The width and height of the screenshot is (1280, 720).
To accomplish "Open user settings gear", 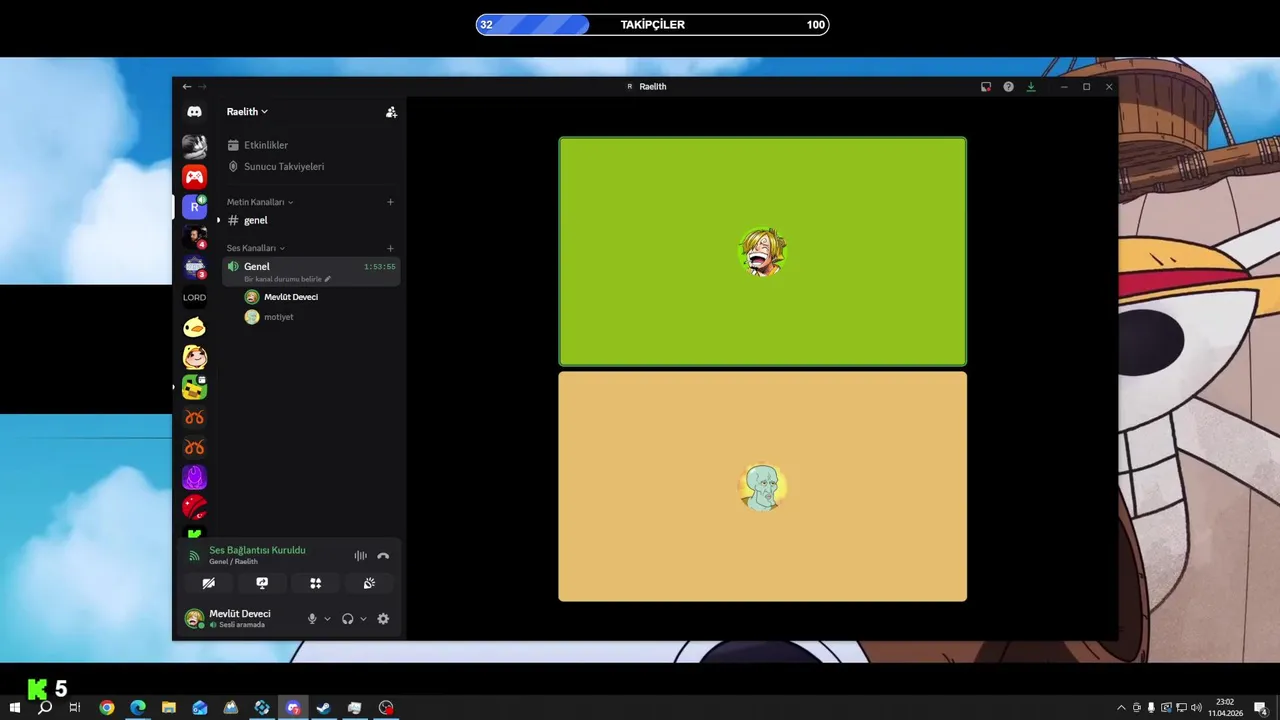I will pos(383,619).
